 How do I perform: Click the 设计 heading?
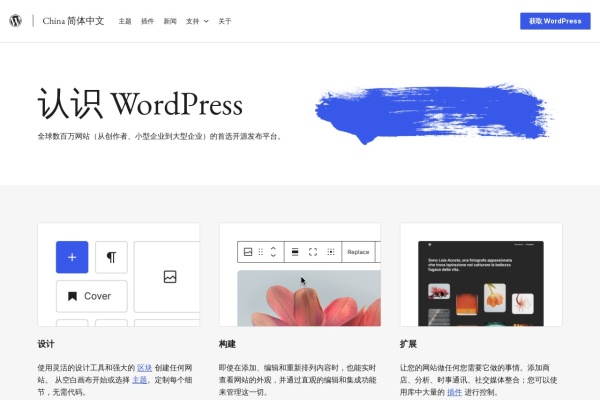coord(46,344)
